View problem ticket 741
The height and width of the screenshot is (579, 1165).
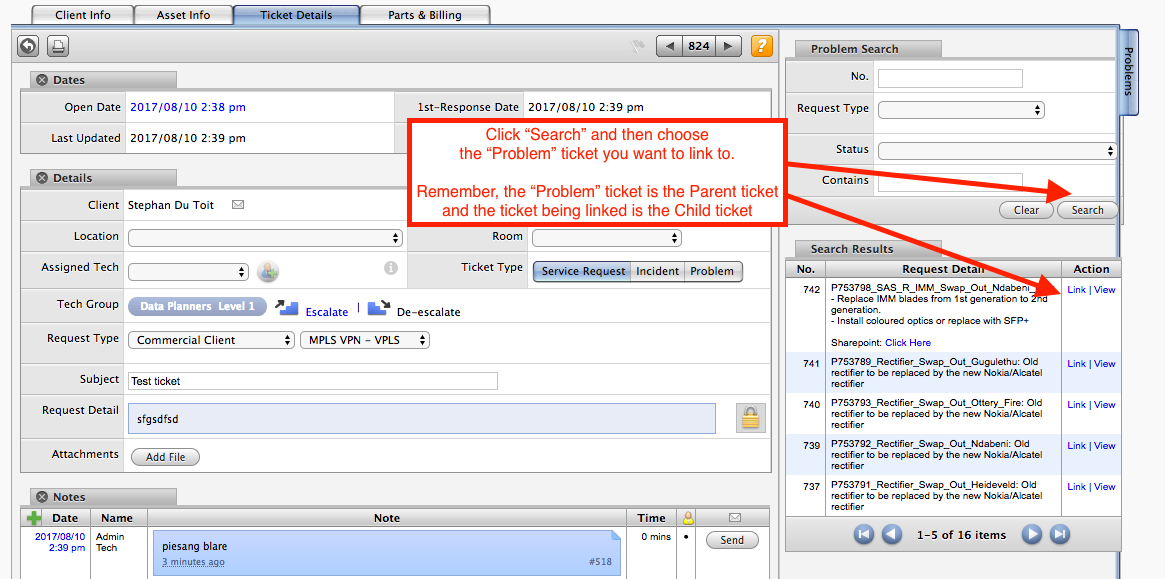click(x=1104, y=364)
